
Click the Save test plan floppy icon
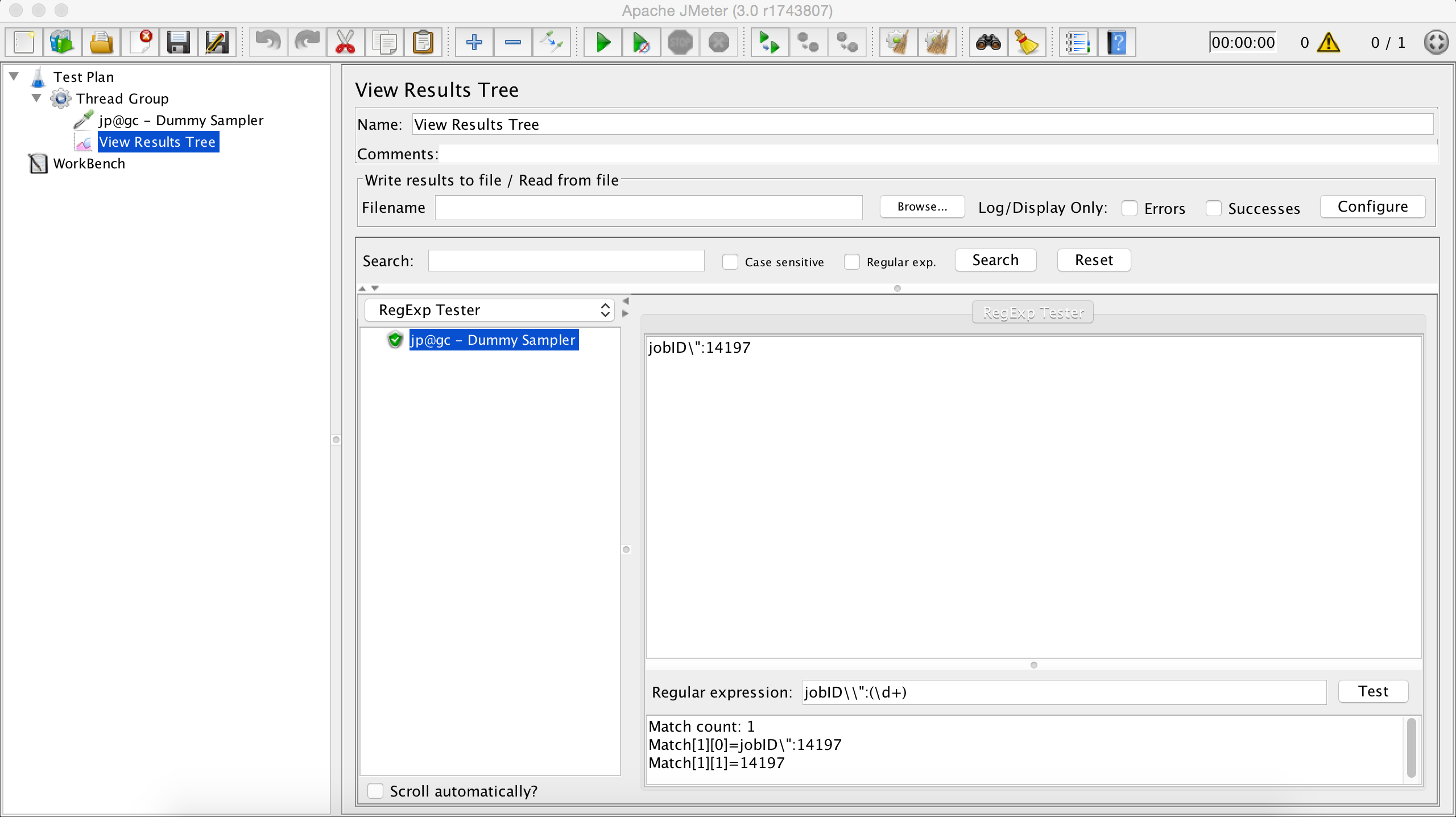pyautogui.click(x=179, y=42)
